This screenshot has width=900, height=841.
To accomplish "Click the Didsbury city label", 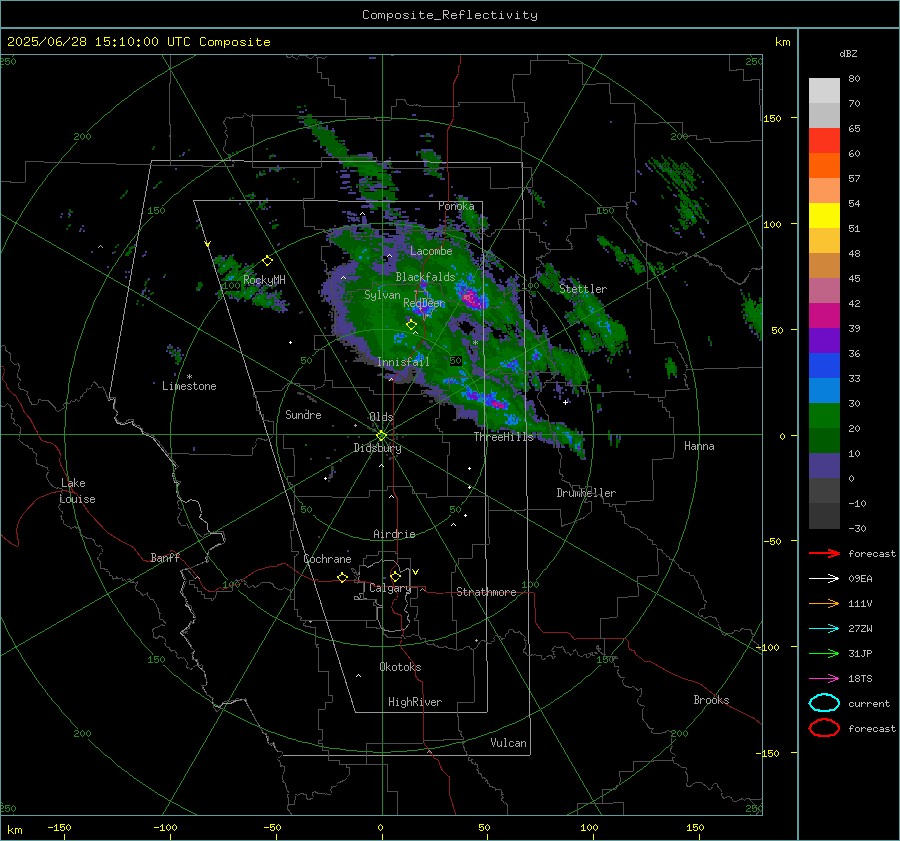I will click(378, 448).
